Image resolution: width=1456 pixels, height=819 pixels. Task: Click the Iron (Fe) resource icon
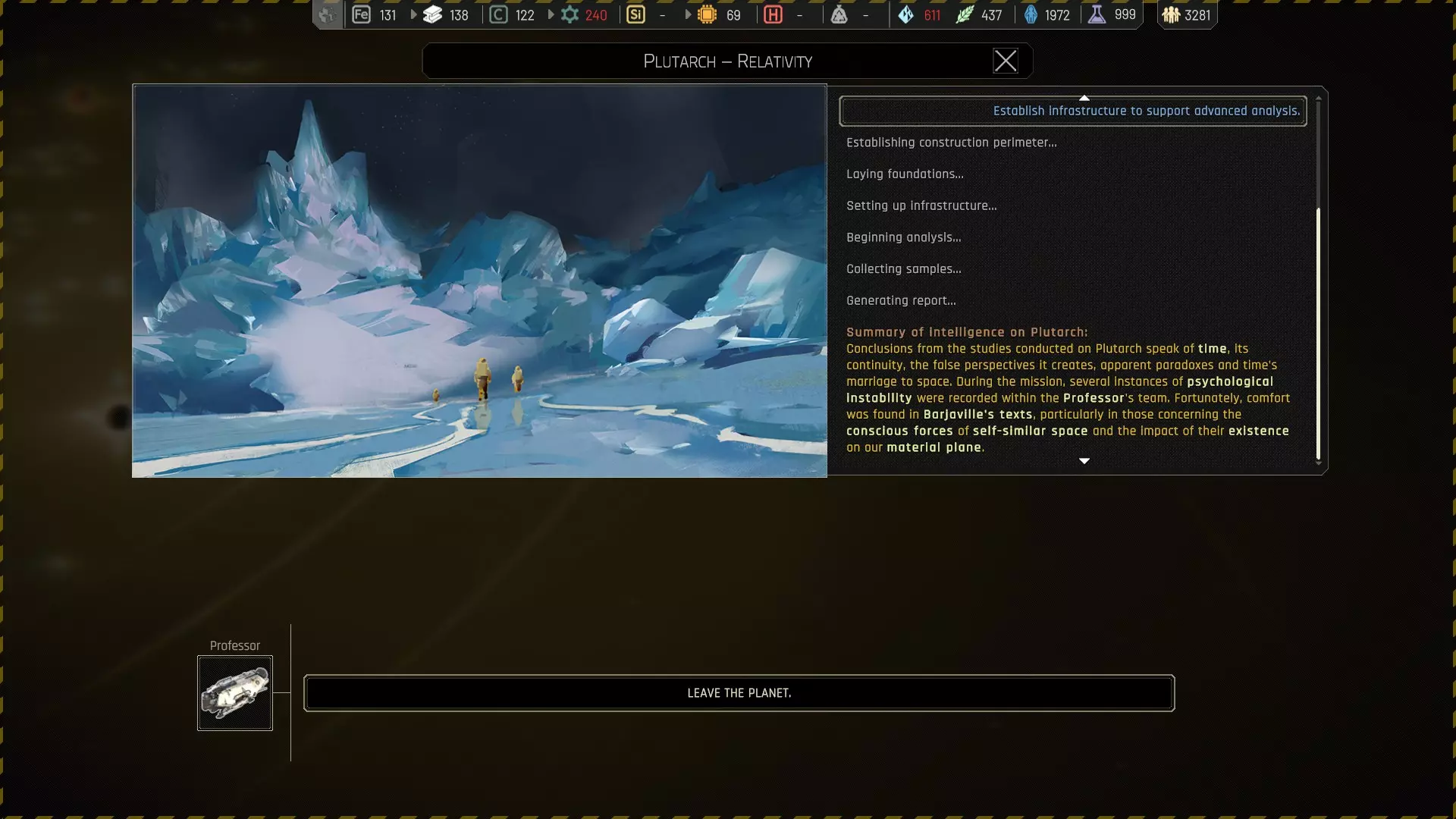(362, 14)
